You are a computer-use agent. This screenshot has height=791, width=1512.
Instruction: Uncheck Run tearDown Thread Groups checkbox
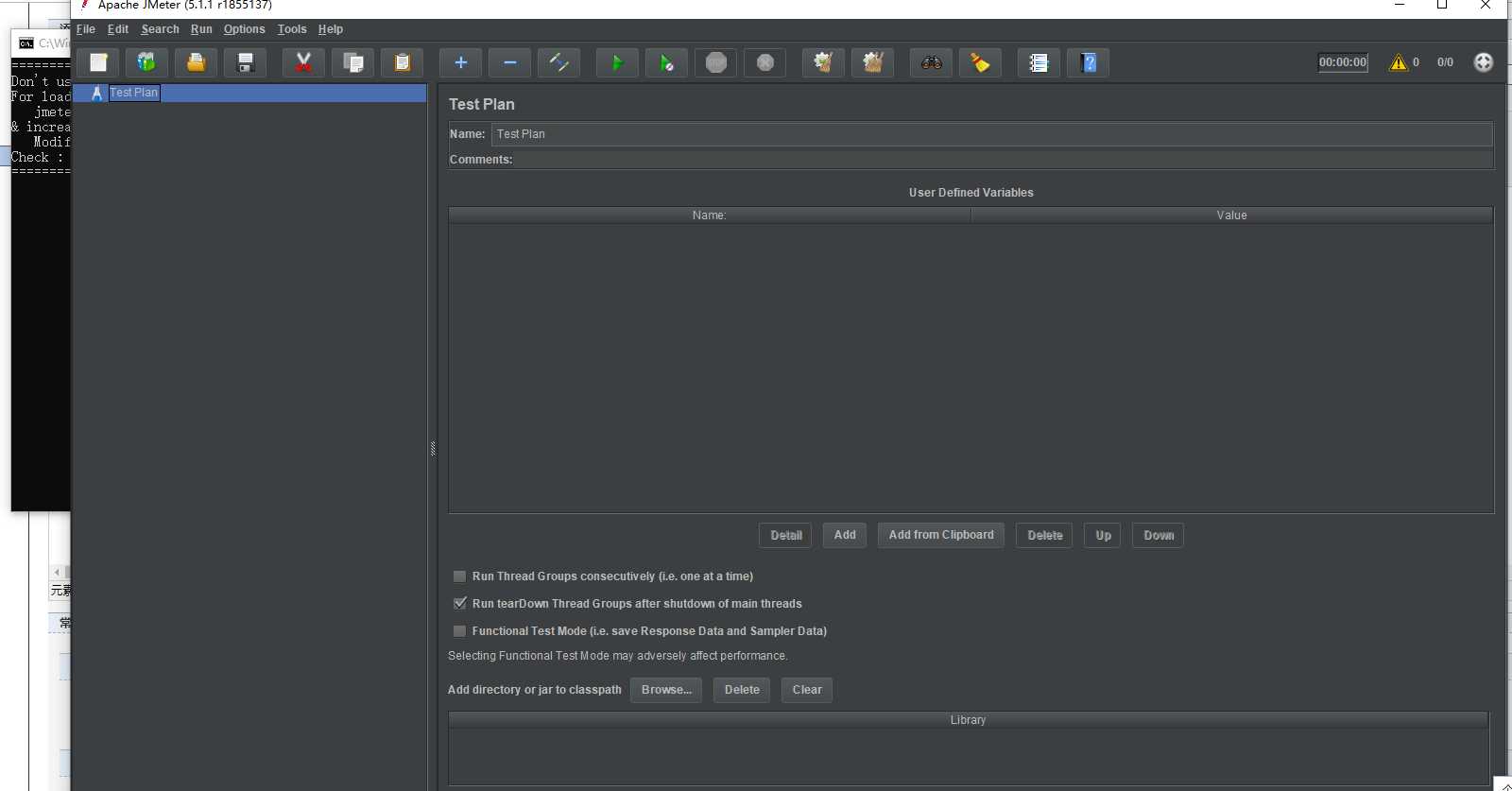[x=459, y=604]
